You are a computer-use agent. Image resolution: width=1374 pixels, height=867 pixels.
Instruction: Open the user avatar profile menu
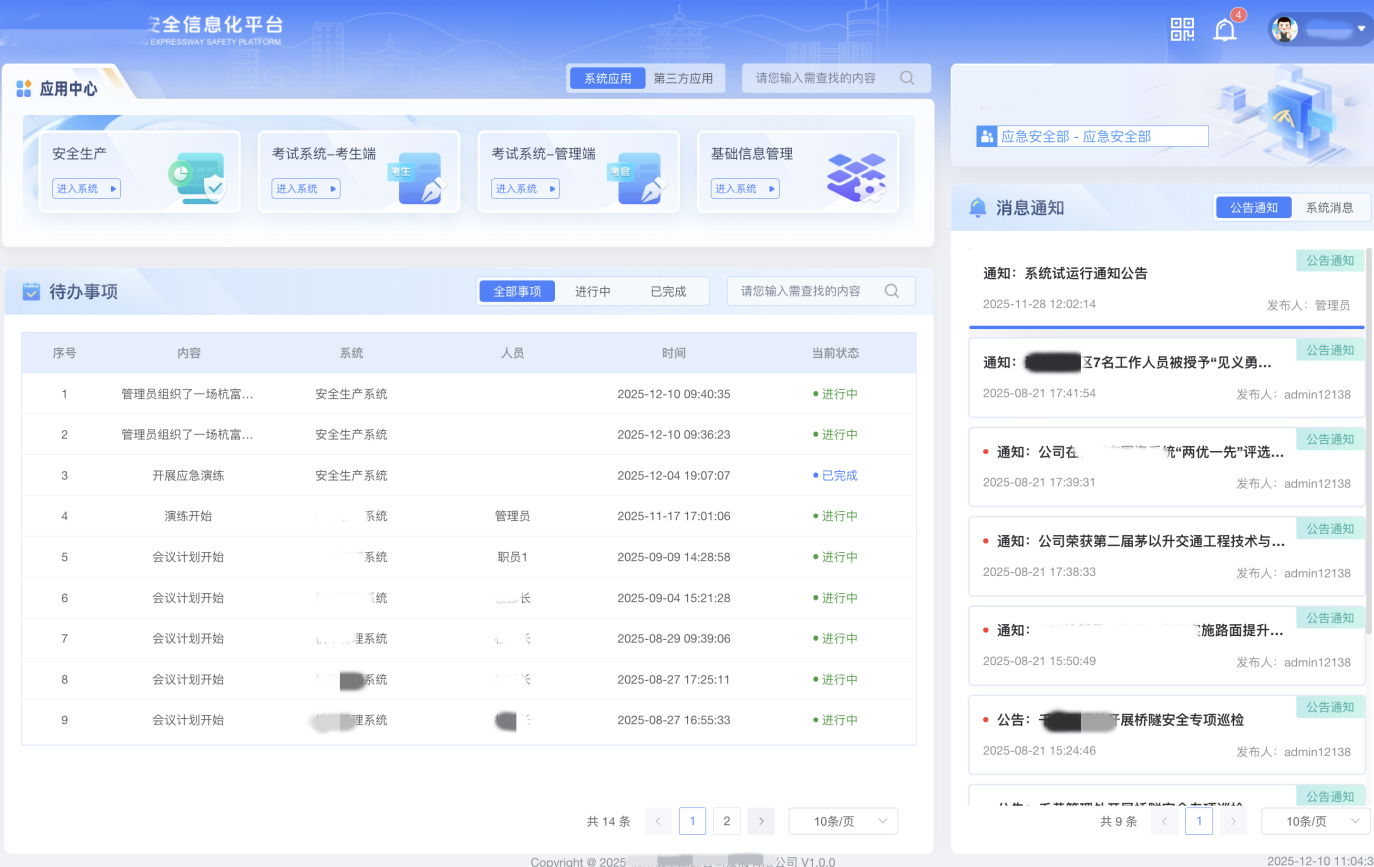1284,29
